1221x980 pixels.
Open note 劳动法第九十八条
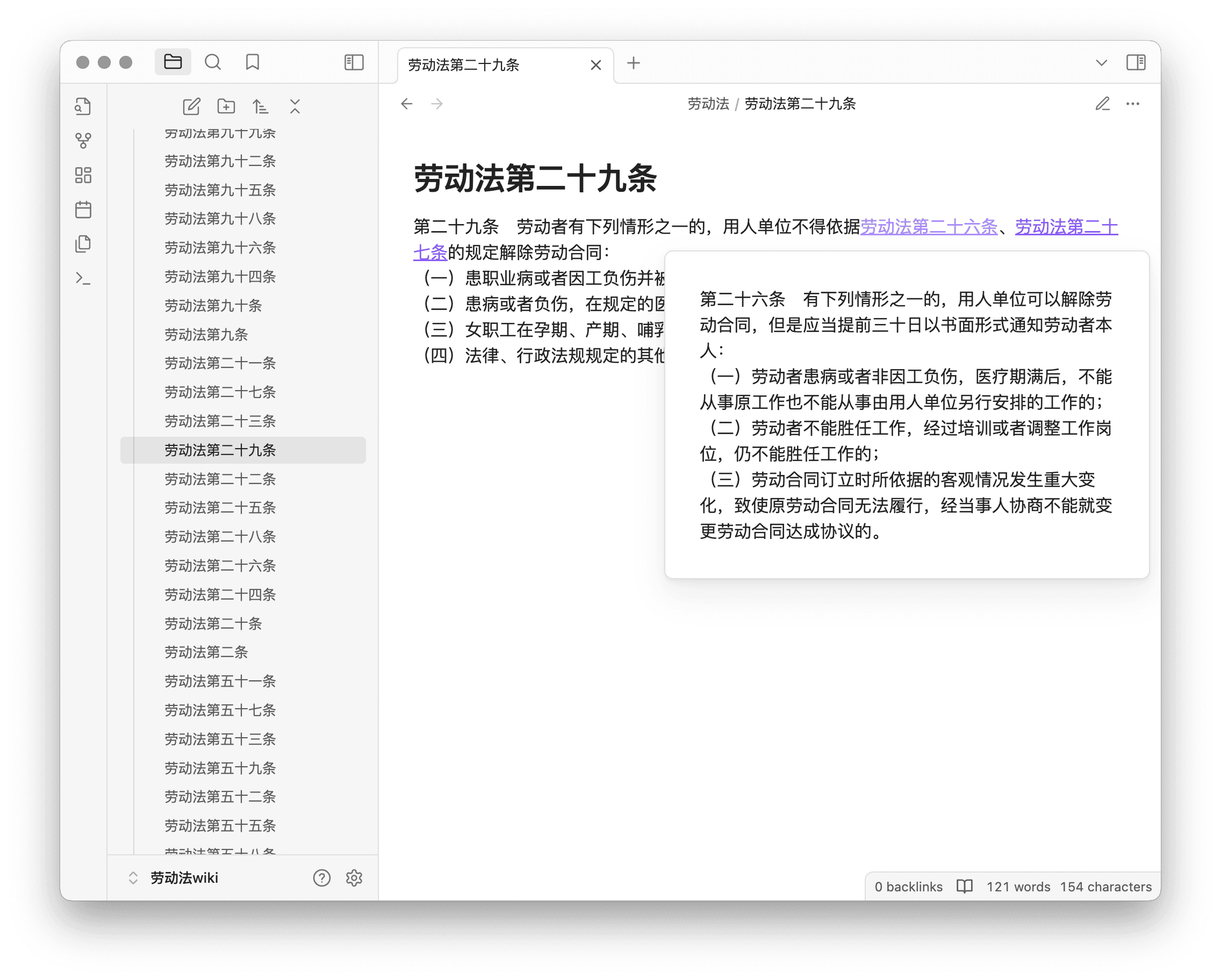[243, 219]
